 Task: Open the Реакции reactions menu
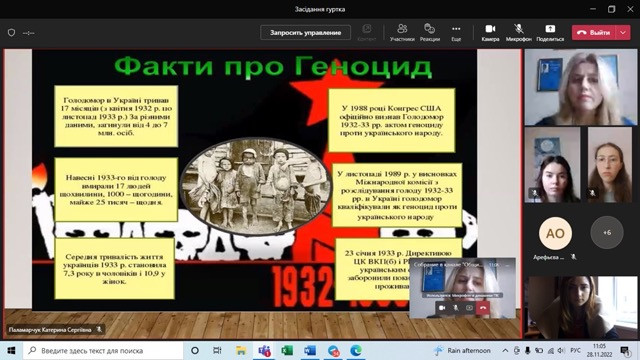[x=429, y=33]
